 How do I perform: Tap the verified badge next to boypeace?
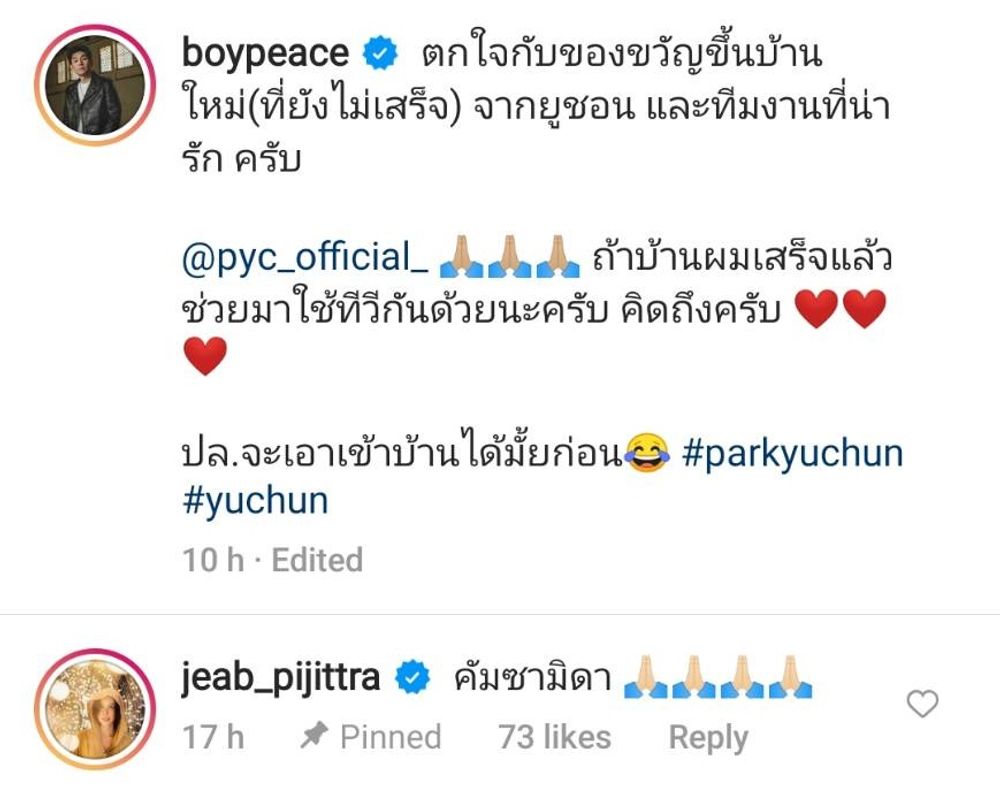click(380, 54)
